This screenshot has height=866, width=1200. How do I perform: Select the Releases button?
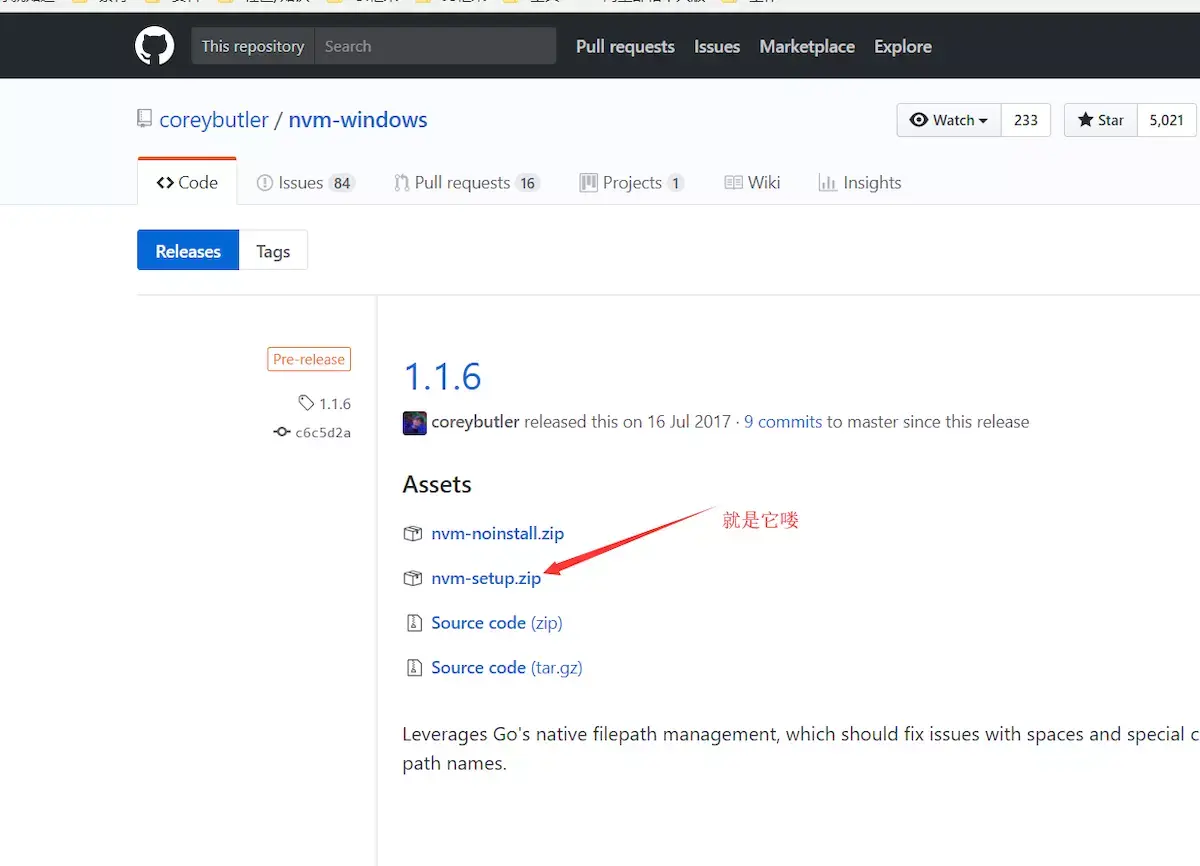click(188, 251)
